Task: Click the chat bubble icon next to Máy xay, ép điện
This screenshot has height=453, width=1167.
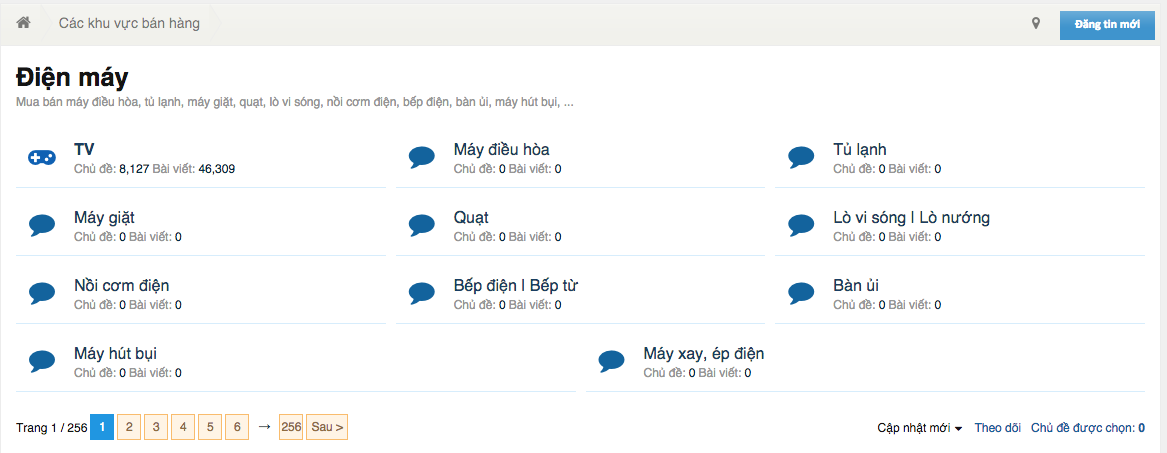Action: (x=612, y=362)
